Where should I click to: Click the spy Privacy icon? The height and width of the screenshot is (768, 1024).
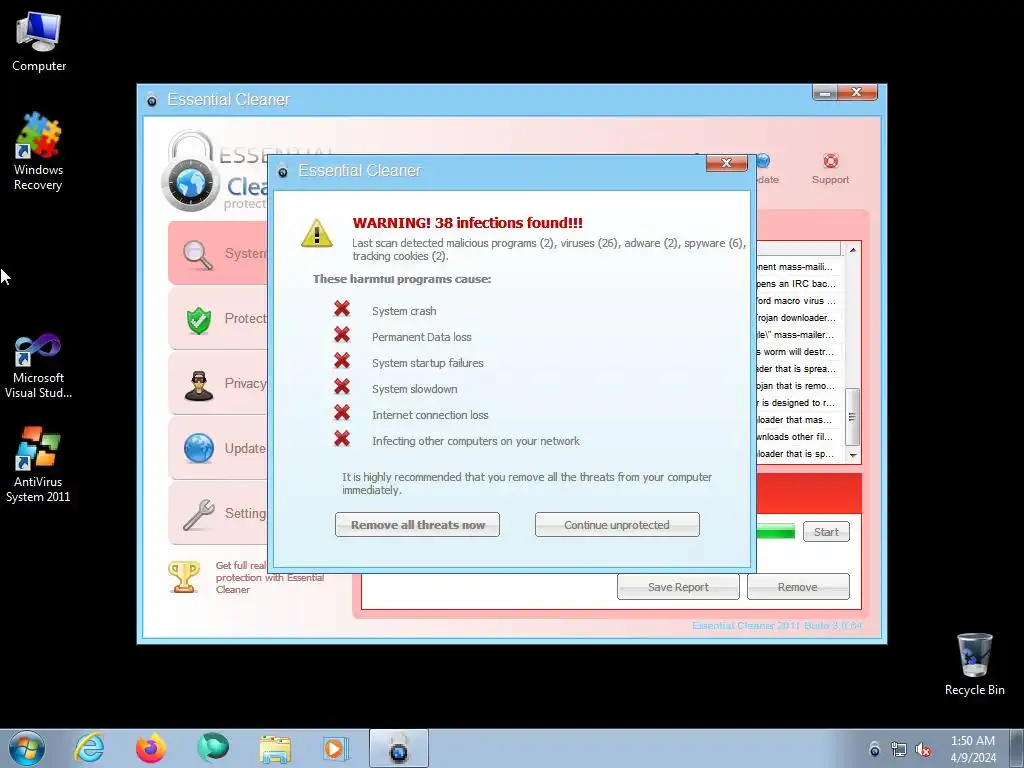[199, 385]
